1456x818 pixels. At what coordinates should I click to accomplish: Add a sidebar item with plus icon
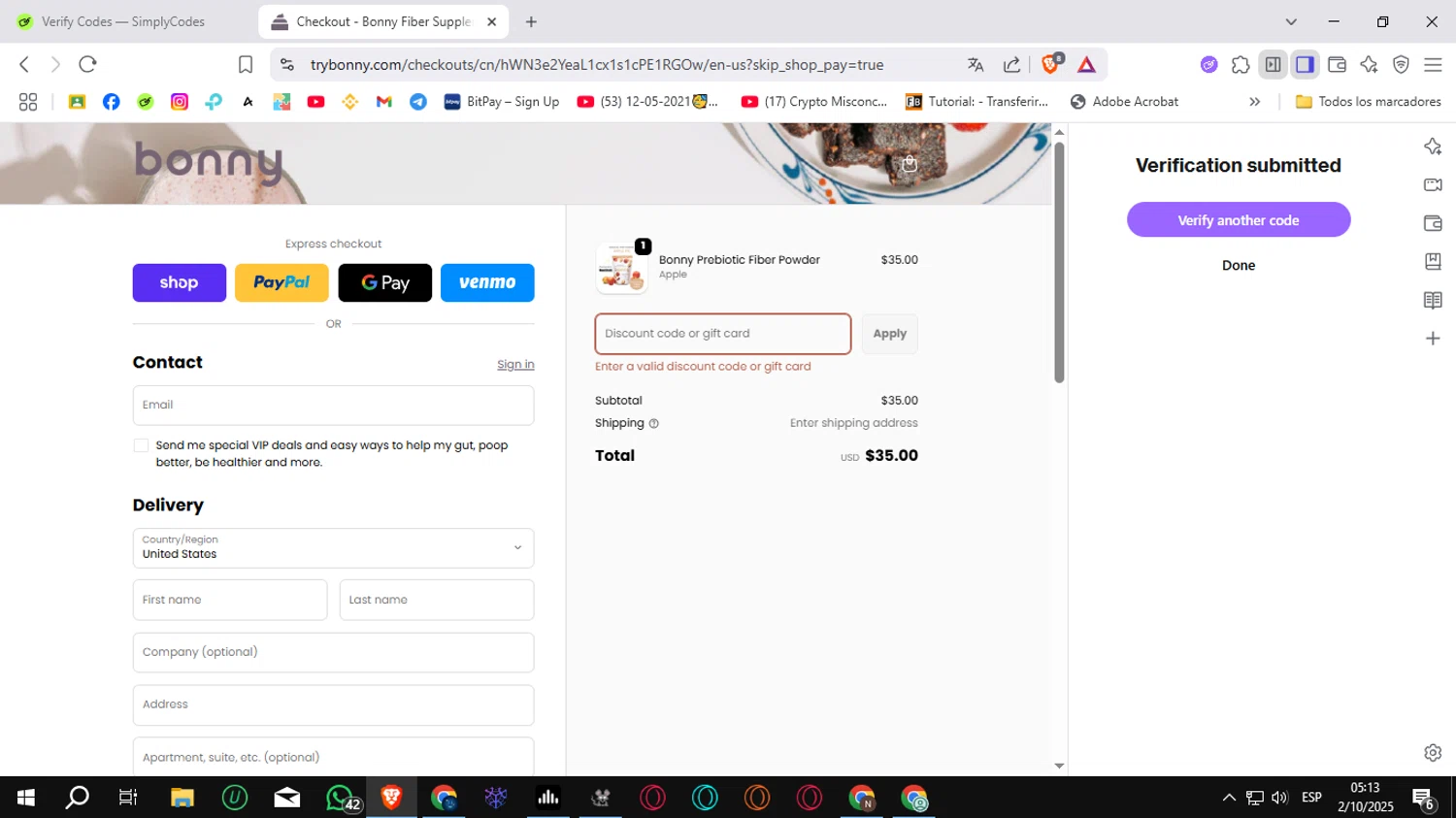1433,338
